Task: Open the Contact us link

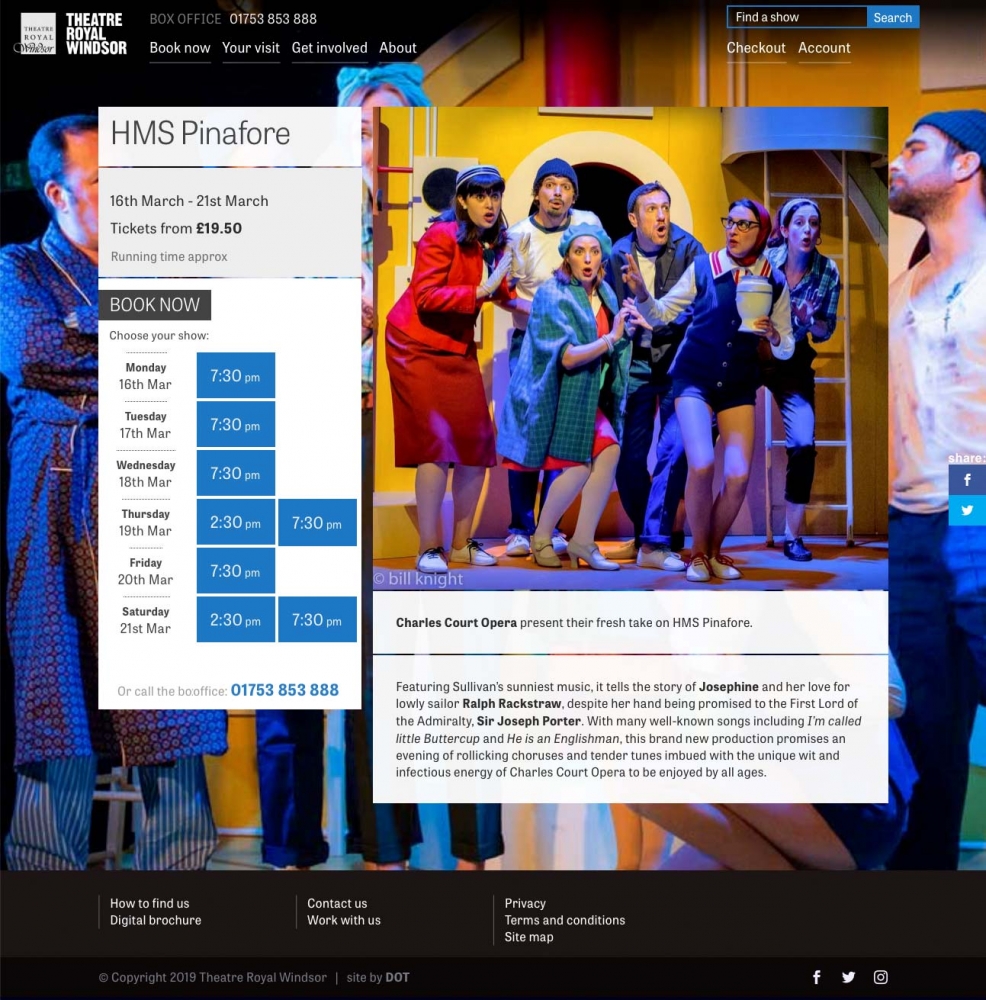Action: point(337,903)
